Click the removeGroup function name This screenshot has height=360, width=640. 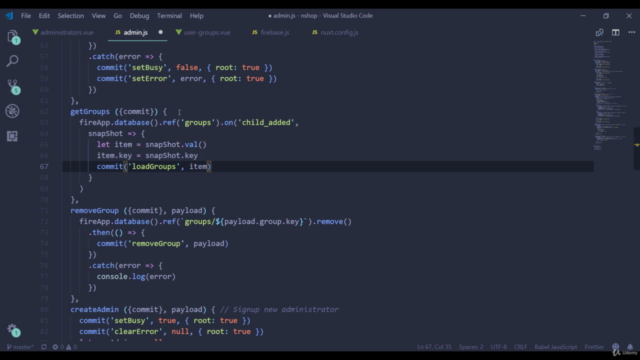coord(94,211)
